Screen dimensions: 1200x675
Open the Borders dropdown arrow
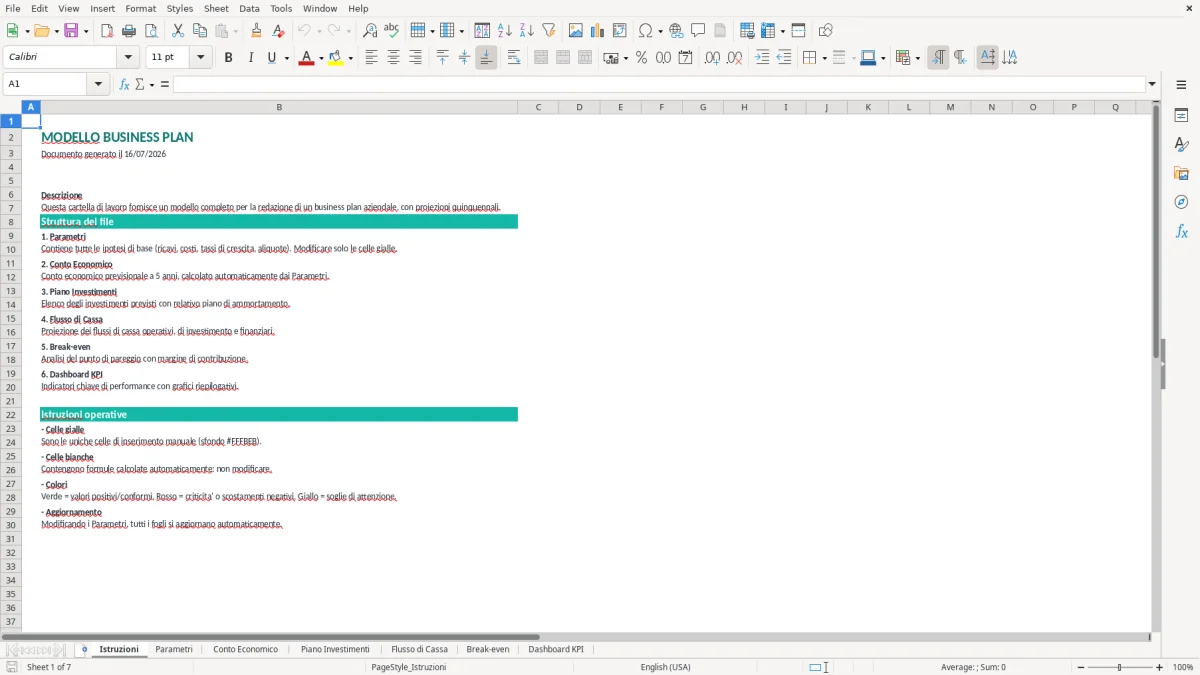[x=824, y=58]
